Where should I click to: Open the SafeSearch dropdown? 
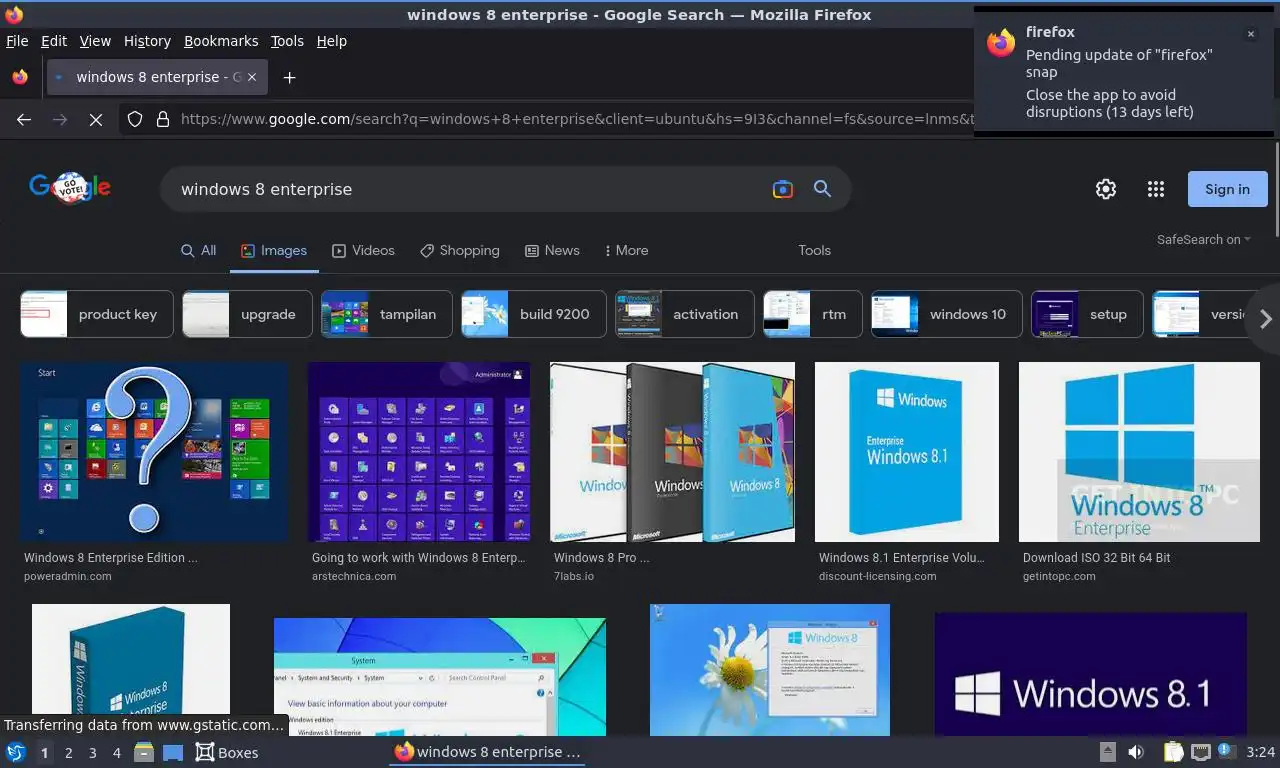pyautogui.click(x=1203, y=240)
